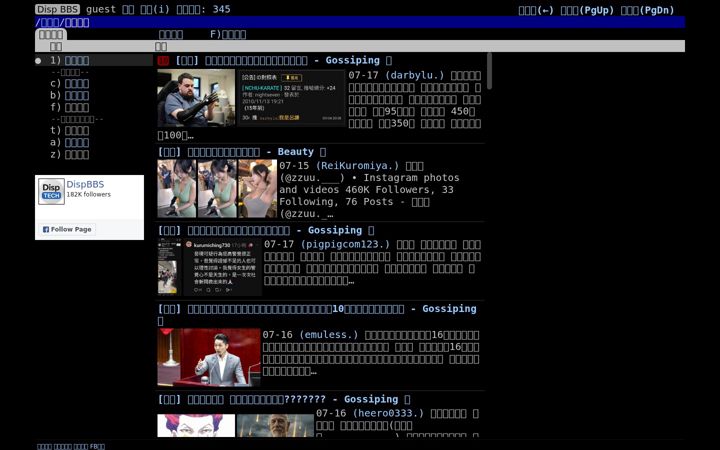The height and width of the screenshot is (450, 720).
Task: Open the thumbnail of man with prosthetic arm
Action: pyautogui.click(x=196, y=97)
